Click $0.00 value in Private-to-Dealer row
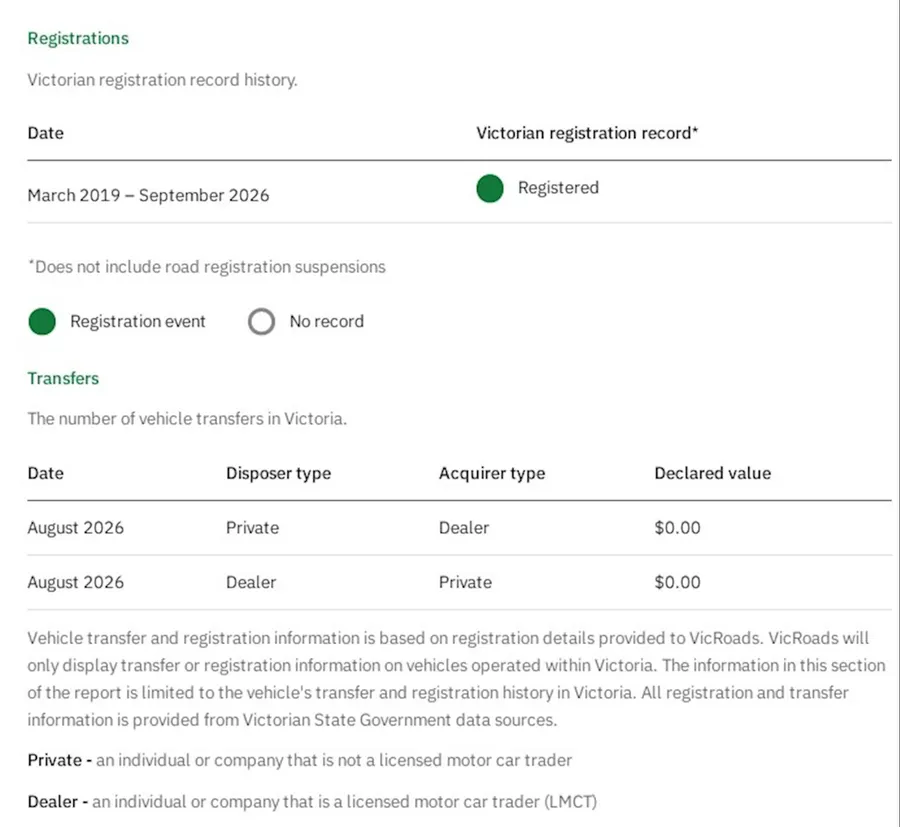Screen dimensions: 900x827 tap(677, 528)
